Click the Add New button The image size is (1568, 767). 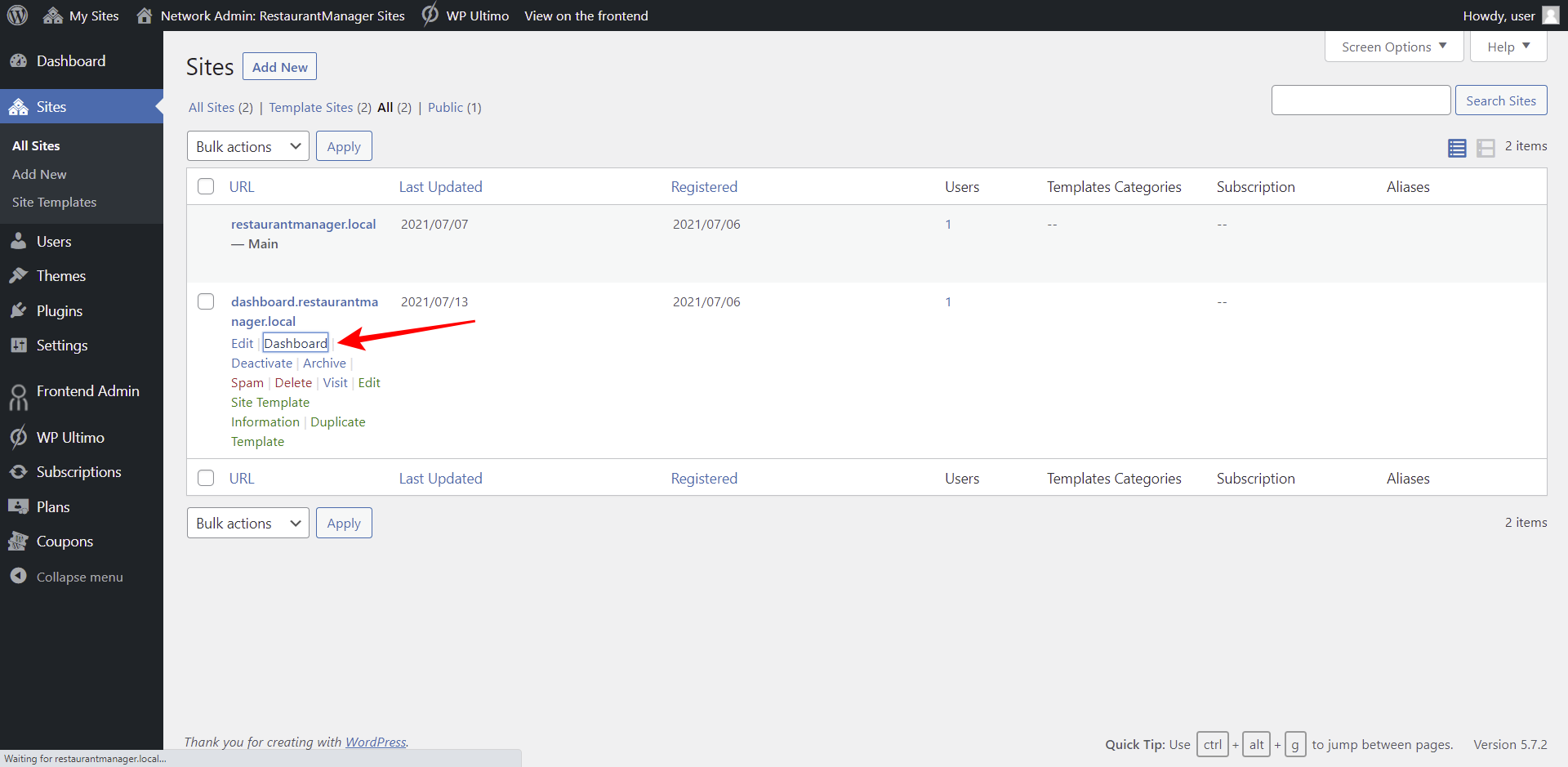click(x=279, y=66)
